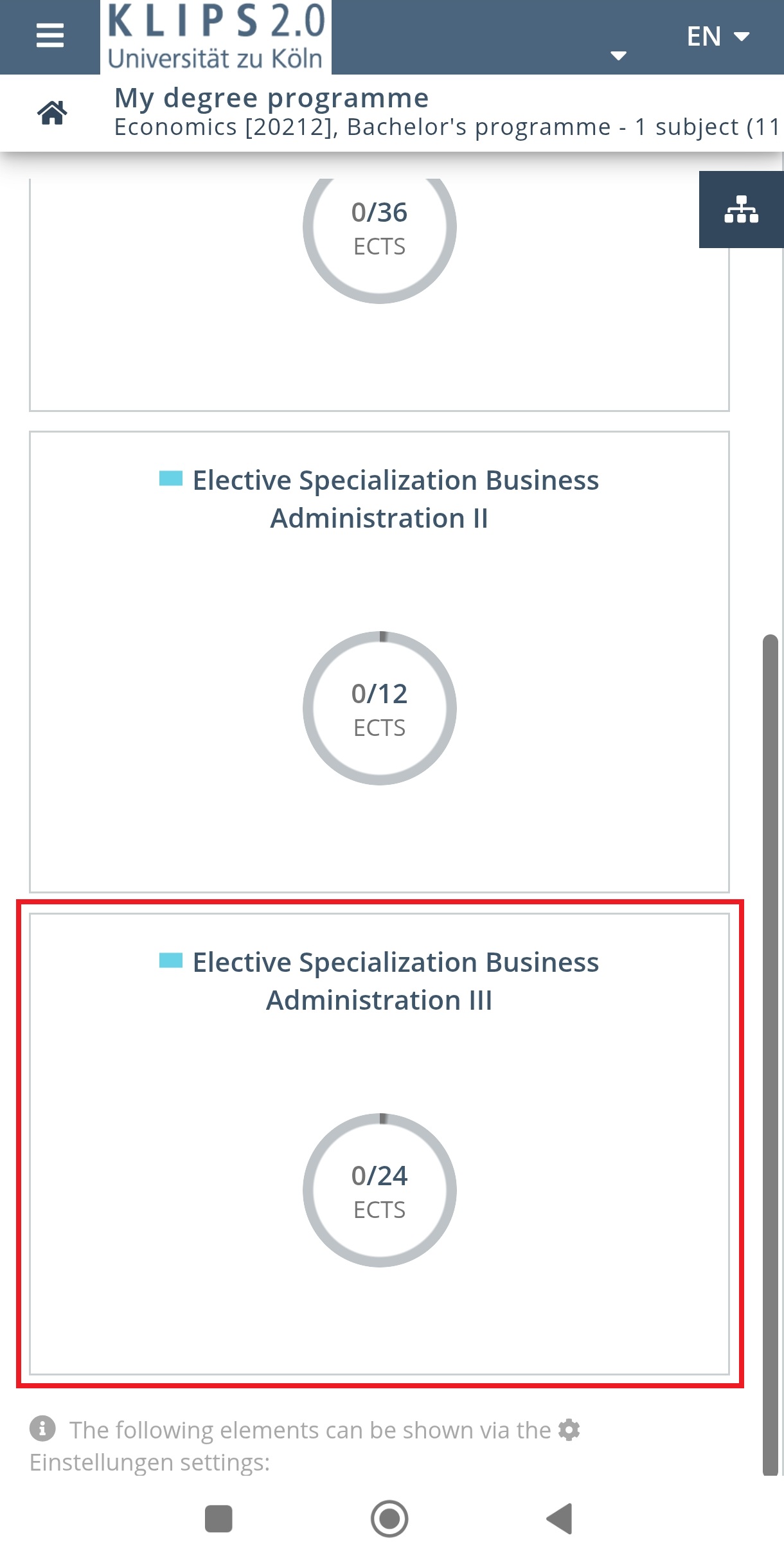The height and width of the screenshot is (1567, 784).
Task: Tap Android home circle button
Action: (389, 1519)
